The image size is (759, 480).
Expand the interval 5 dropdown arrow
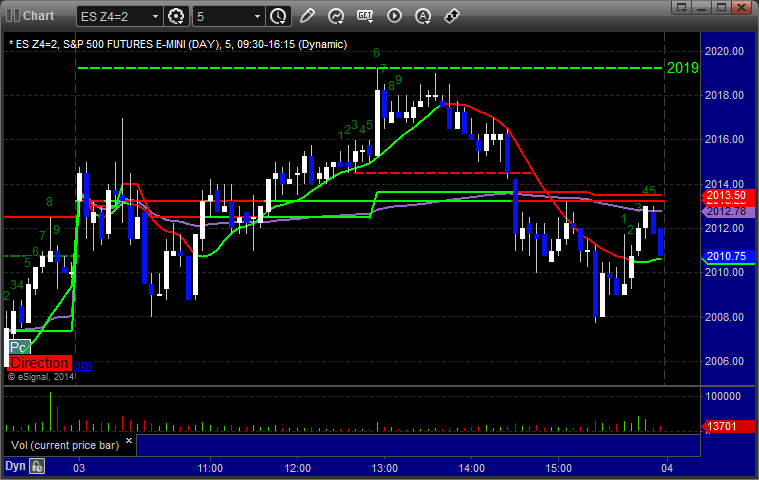click(x=258, y=16)
